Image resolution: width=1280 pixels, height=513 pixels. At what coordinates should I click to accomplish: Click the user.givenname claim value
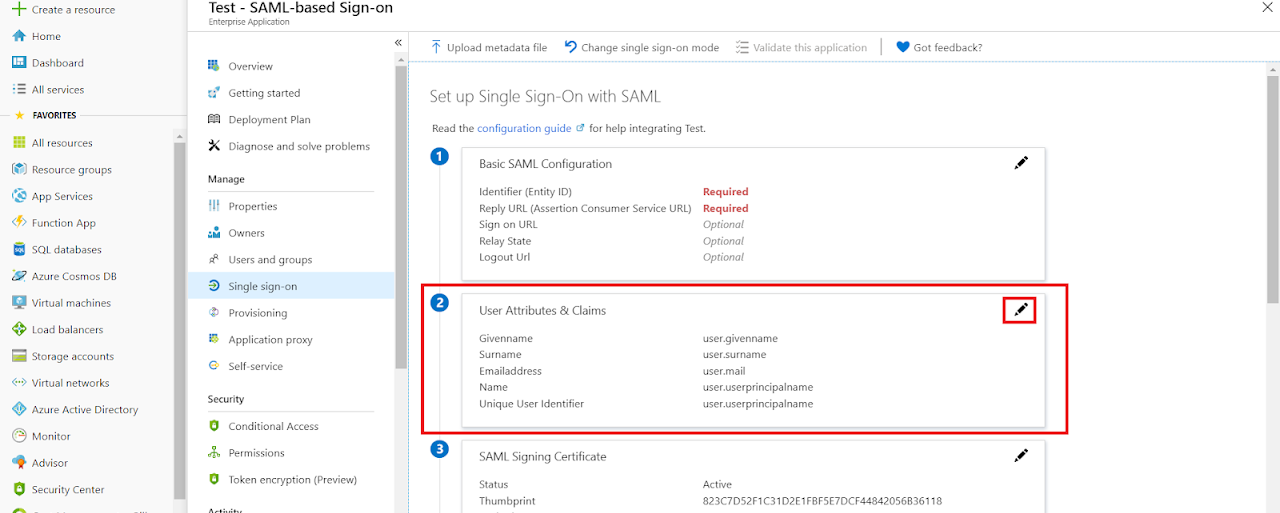click(x=740, y=338)
